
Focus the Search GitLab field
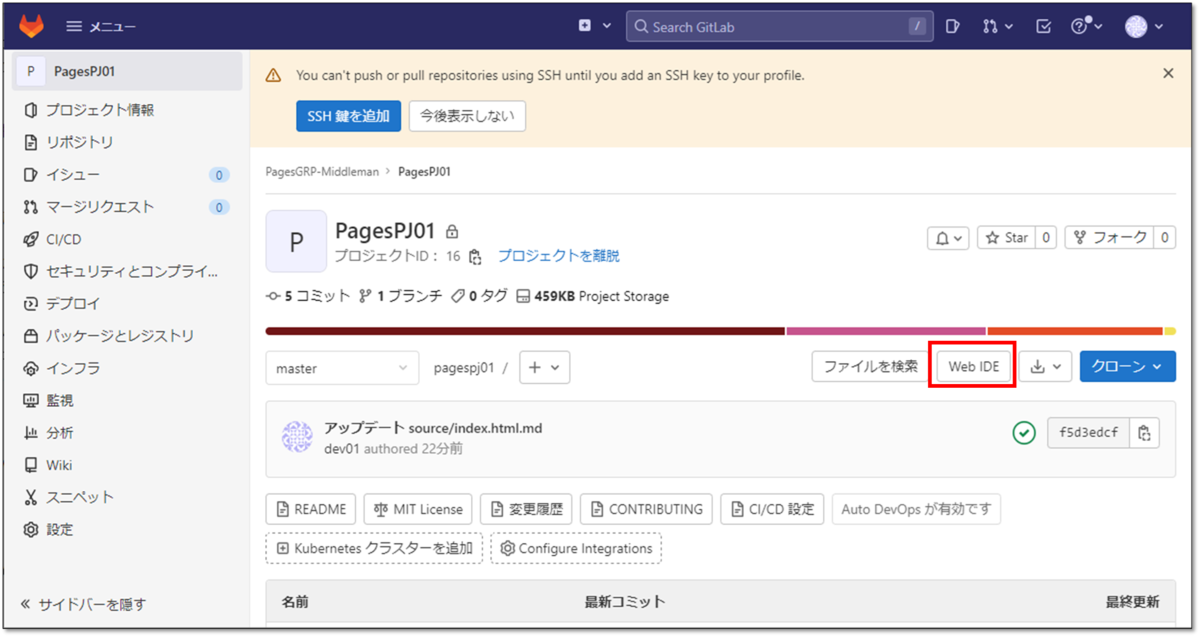click(x=780, y=27)
